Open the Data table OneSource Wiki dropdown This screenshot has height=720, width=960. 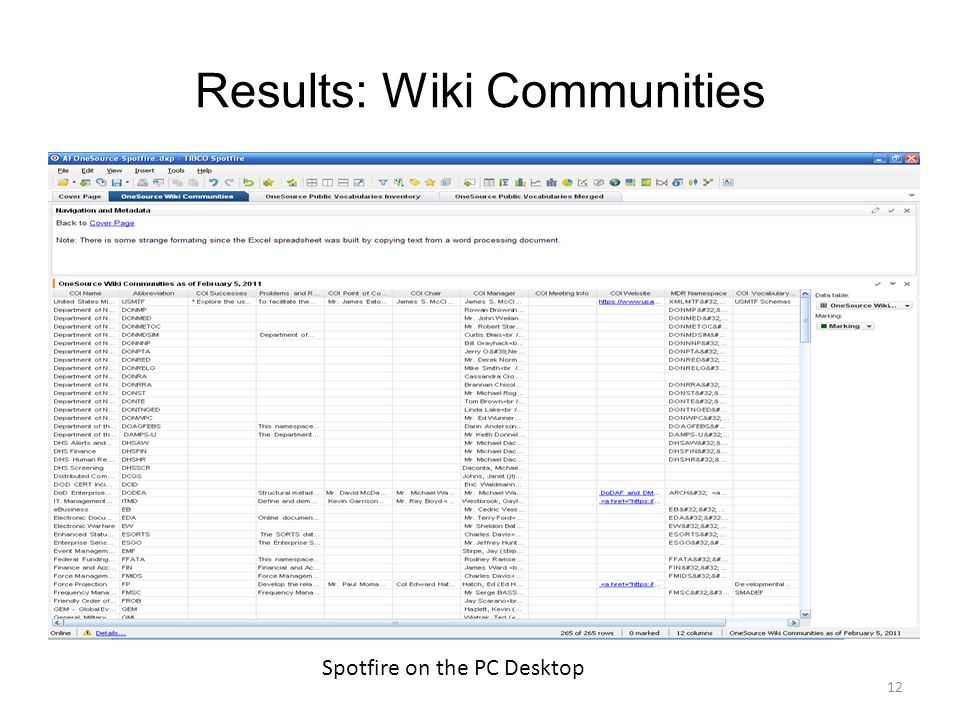pyautogui.click(x=864, y=306)
